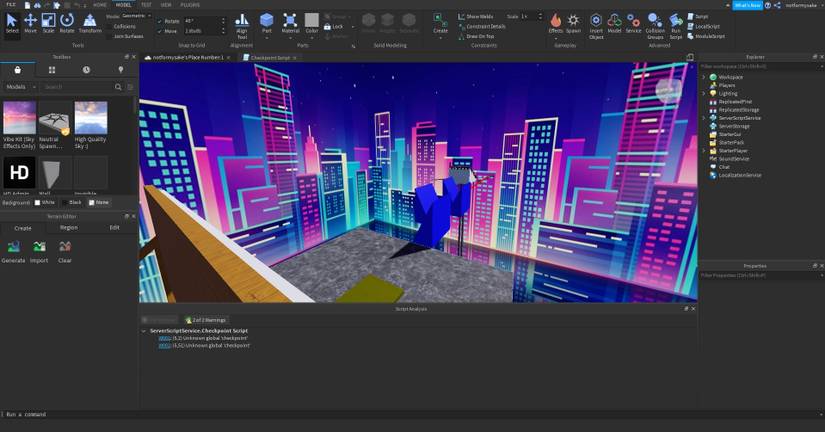Viewport: 825px width, 432px height.
Task: Click the Generate terrain icon
Action: coord(13,246)
